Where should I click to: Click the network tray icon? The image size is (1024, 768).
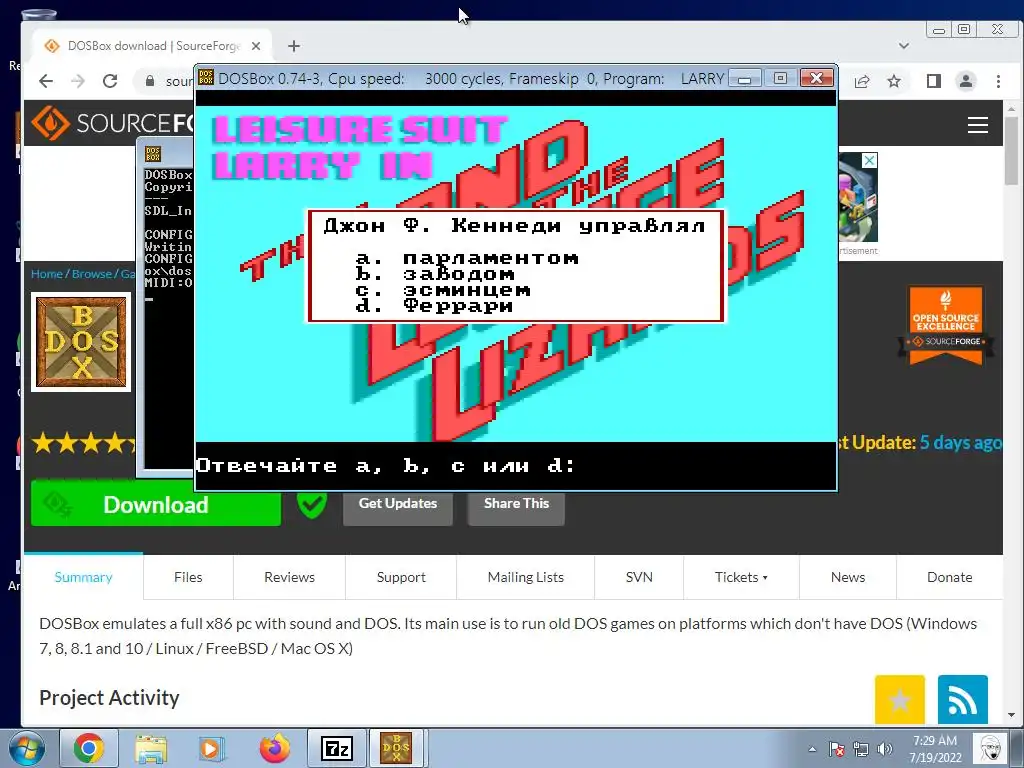[861, 749]
